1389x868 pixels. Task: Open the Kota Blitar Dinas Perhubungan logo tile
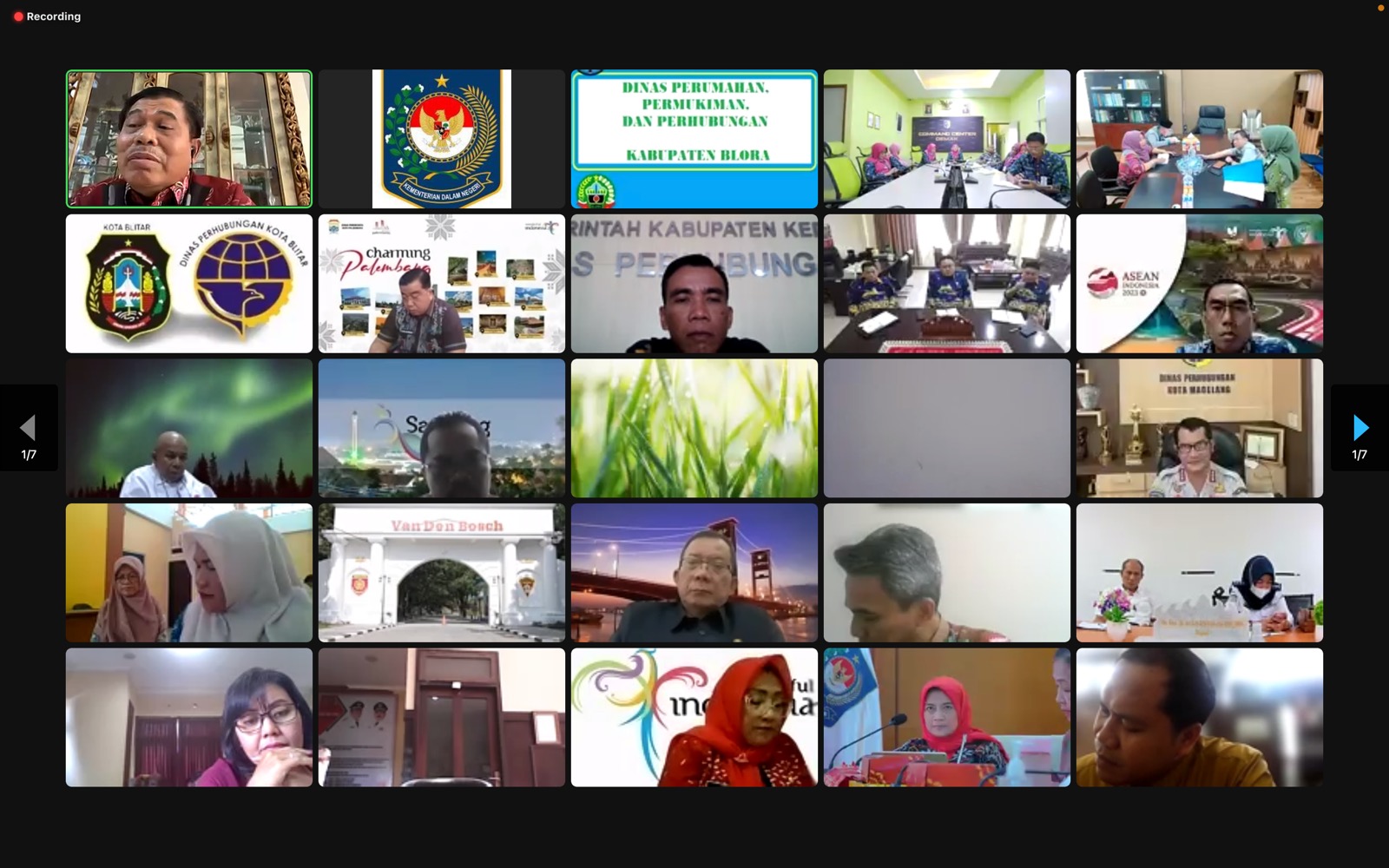pyautogui.click(x=188, y=284)
